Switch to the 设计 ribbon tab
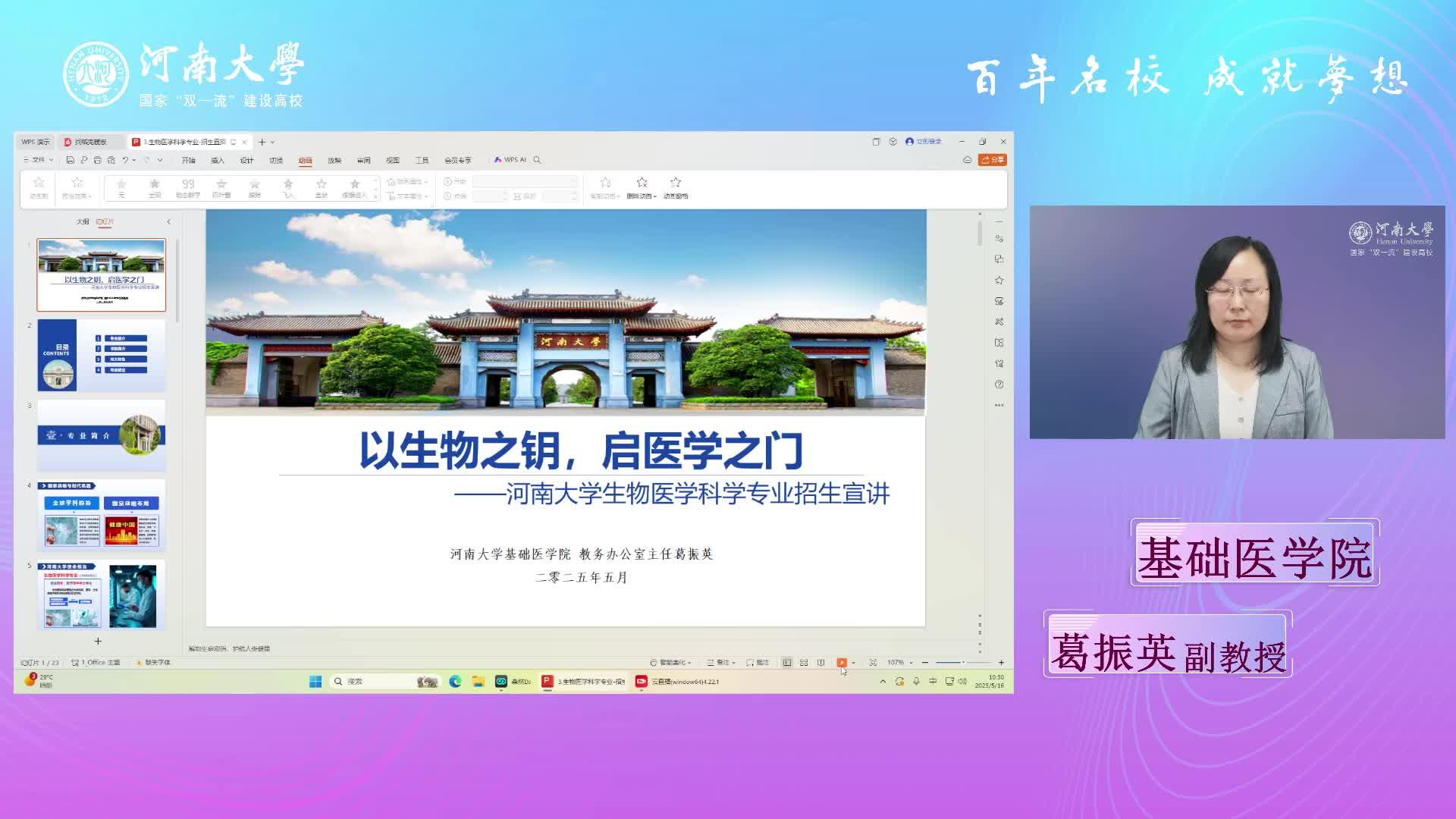This screenshot has height=819, width=1456. (x=246, y=160)
